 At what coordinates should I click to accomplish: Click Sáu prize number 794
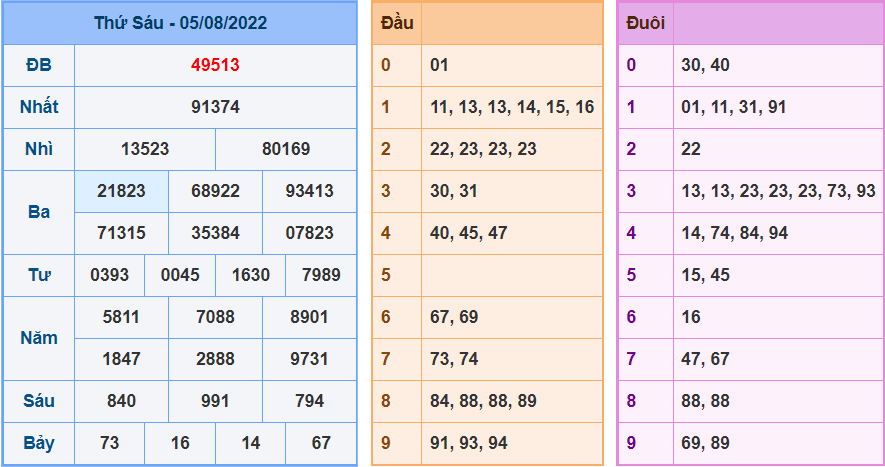pyautogui.click(x=309, y=401)
